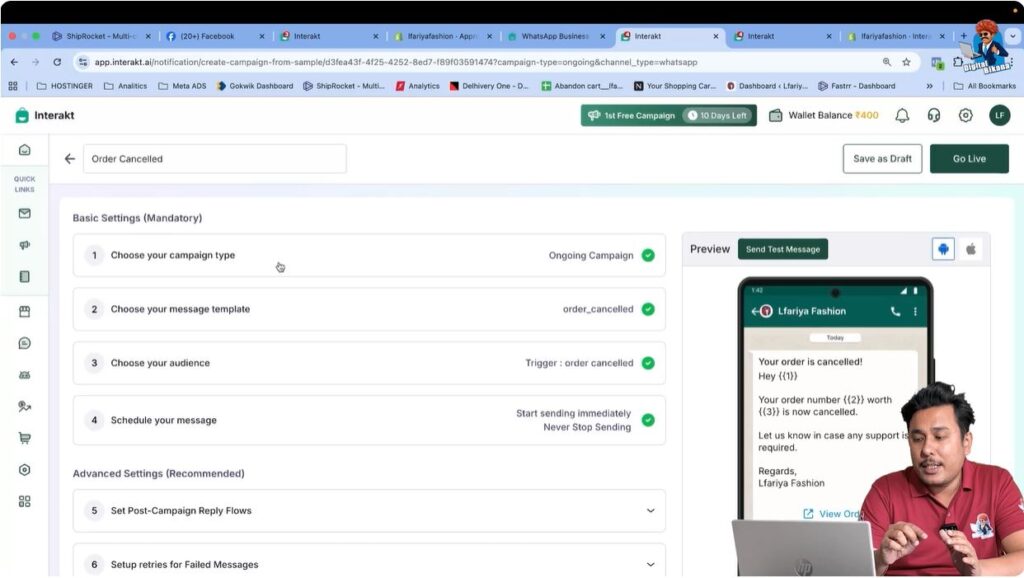Screen dimensions: 1024x578
Task: Click the Order Cancelled campaign name field
Action: (214, 158)
